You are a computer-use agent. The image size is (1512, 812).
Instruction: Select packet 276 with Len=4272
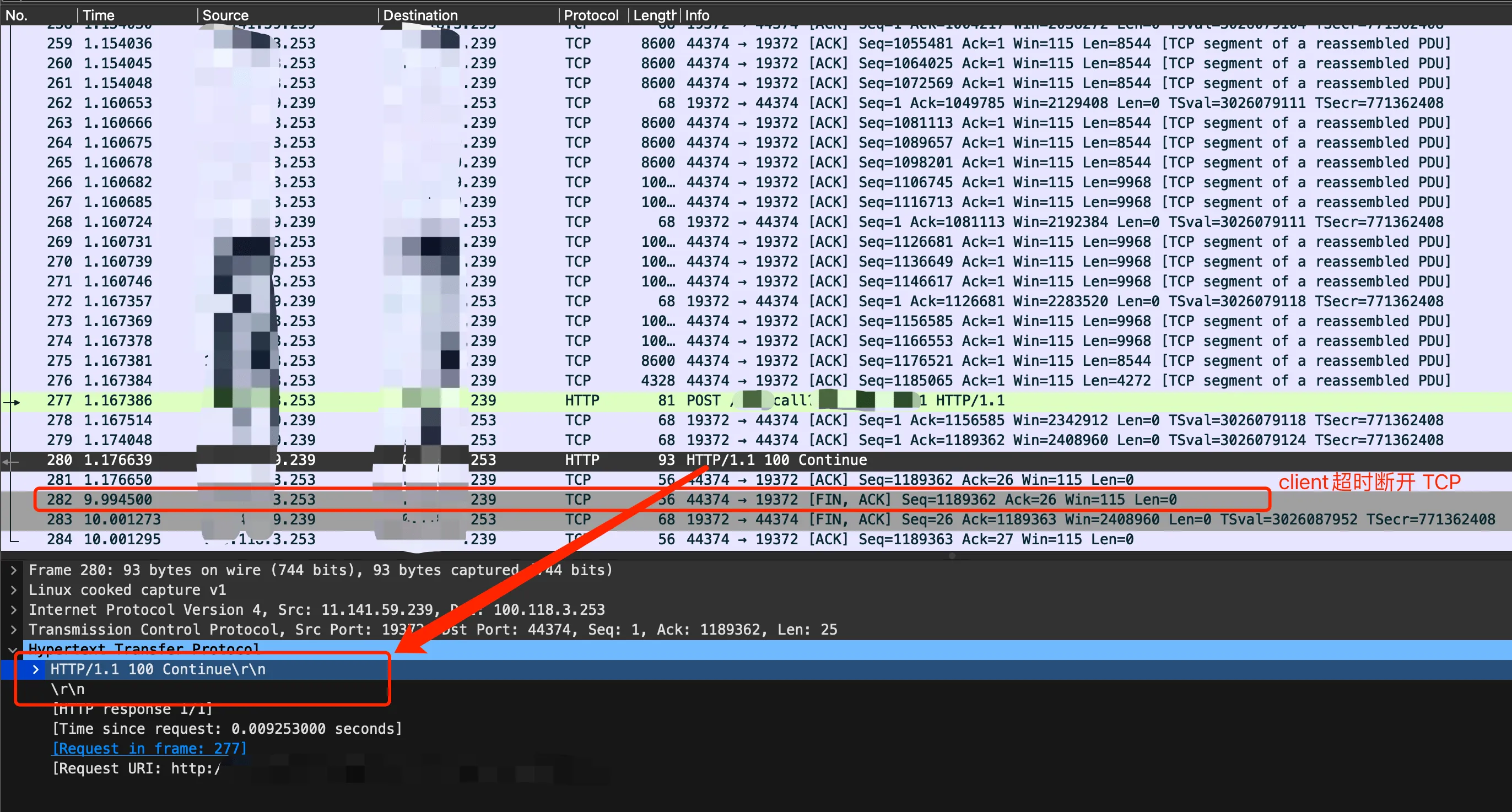756,380
